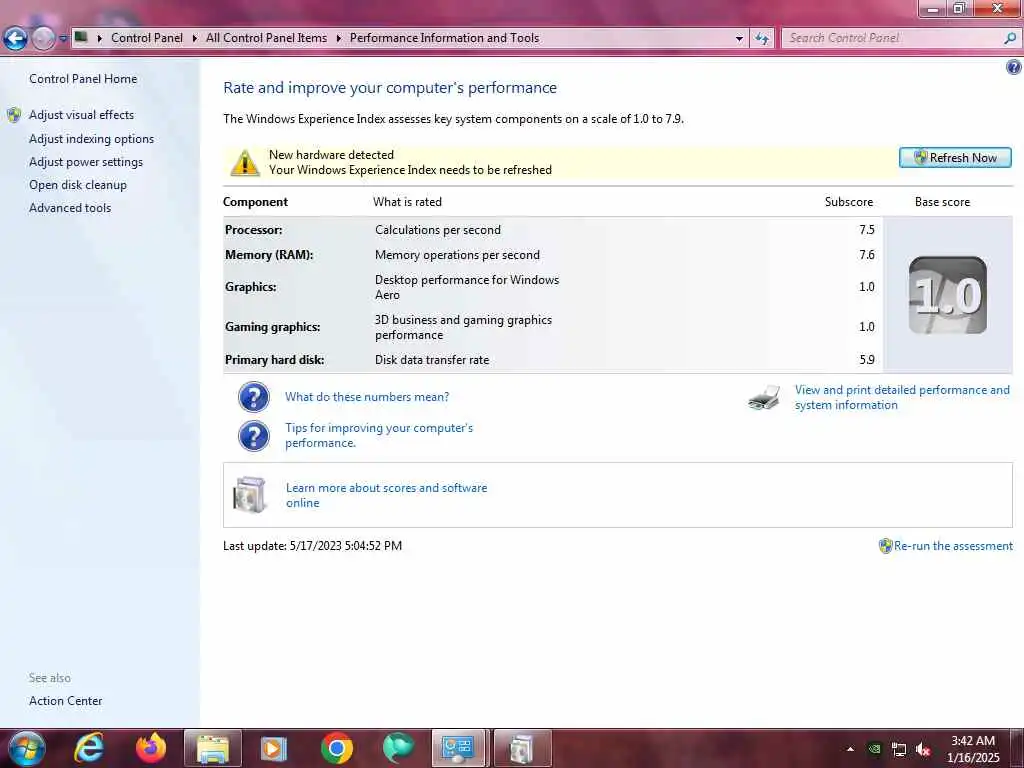
Task: Select the Processor subscore 7.5
Action: (867, 230)
